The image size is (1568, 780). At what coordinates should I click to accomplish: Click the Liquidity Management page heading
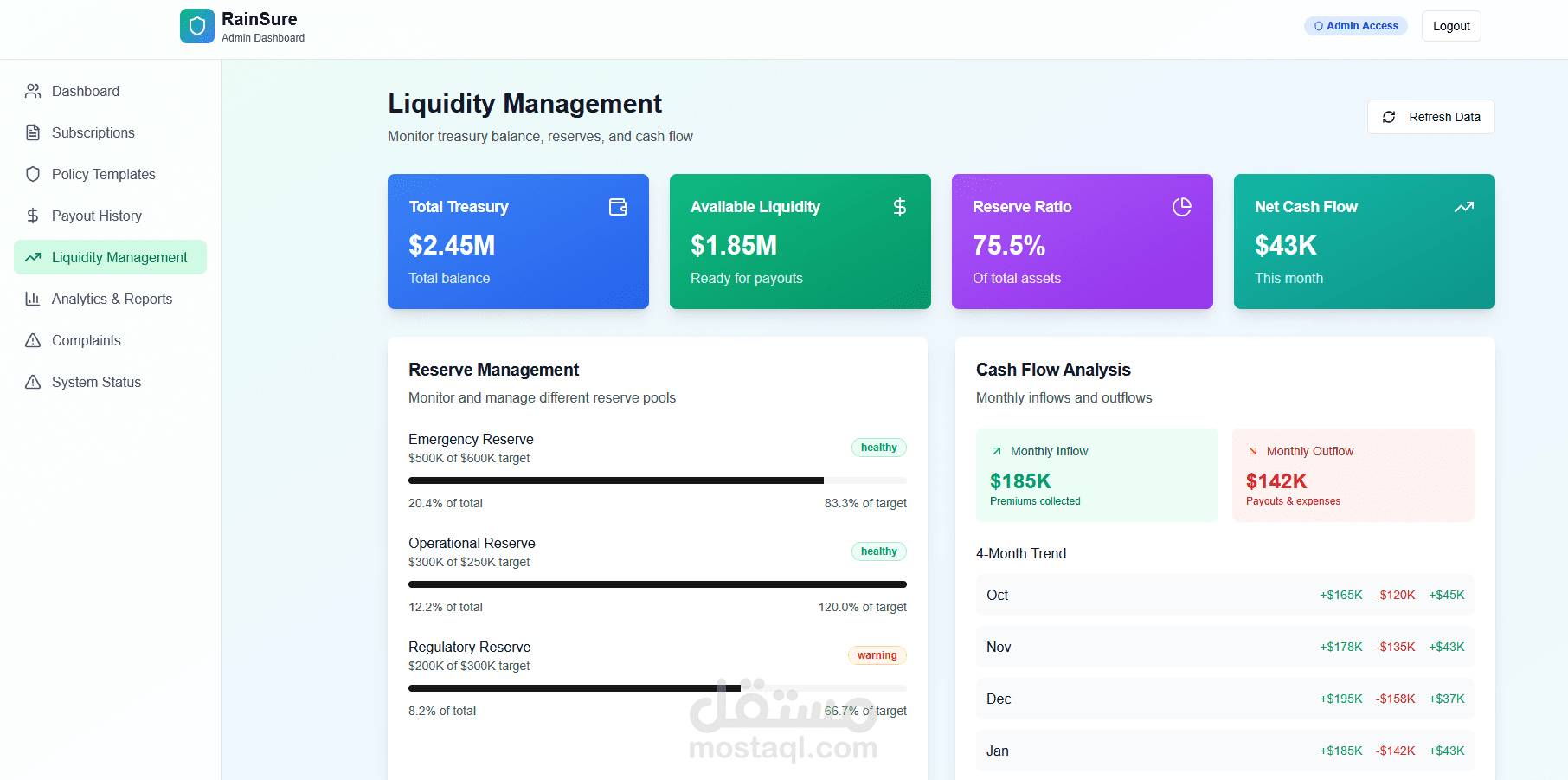pyautogui.click(x=524, y=104)
